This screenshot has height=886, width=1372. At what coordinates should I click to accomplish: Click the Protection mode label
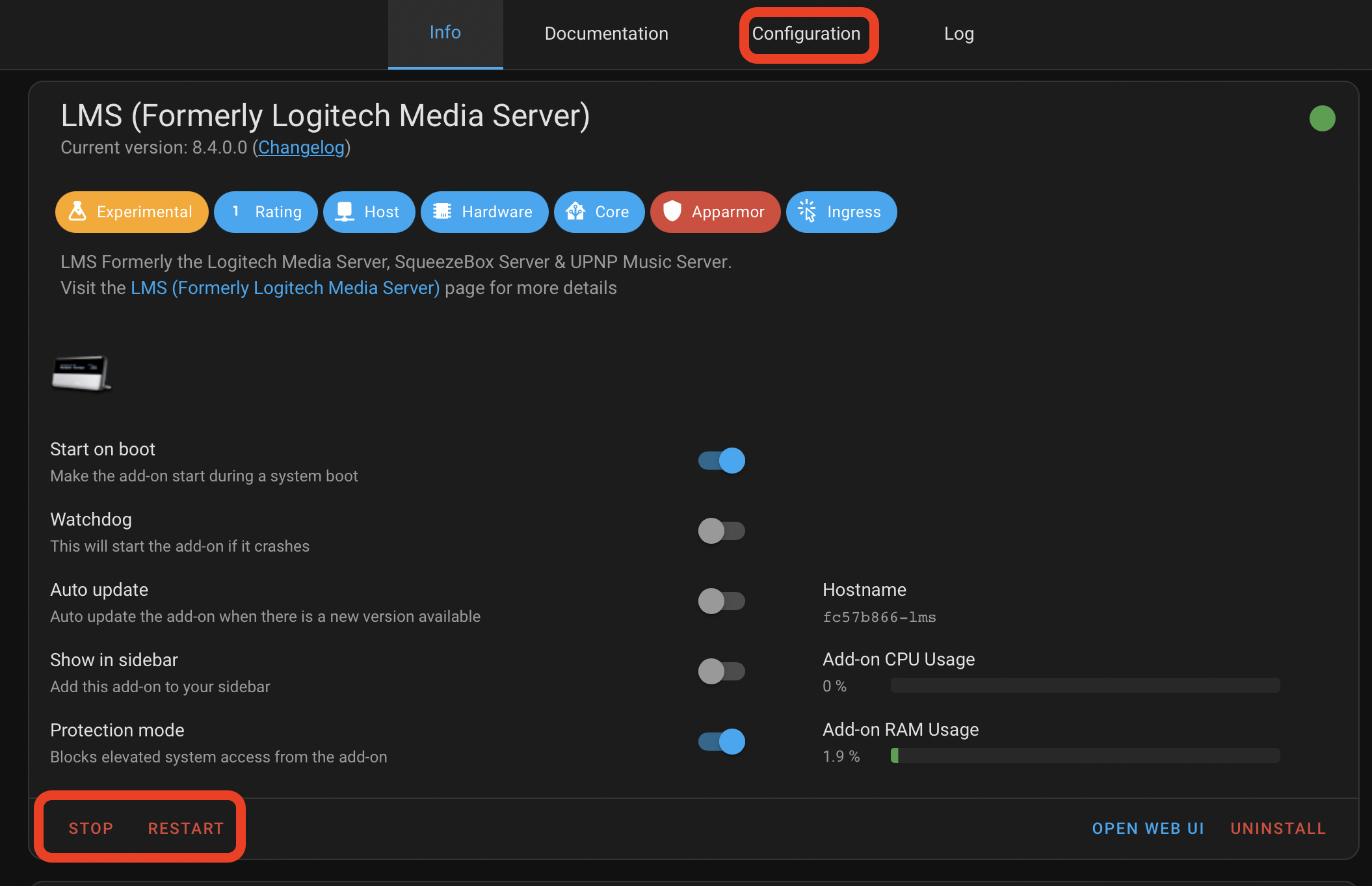pos(117,731)
